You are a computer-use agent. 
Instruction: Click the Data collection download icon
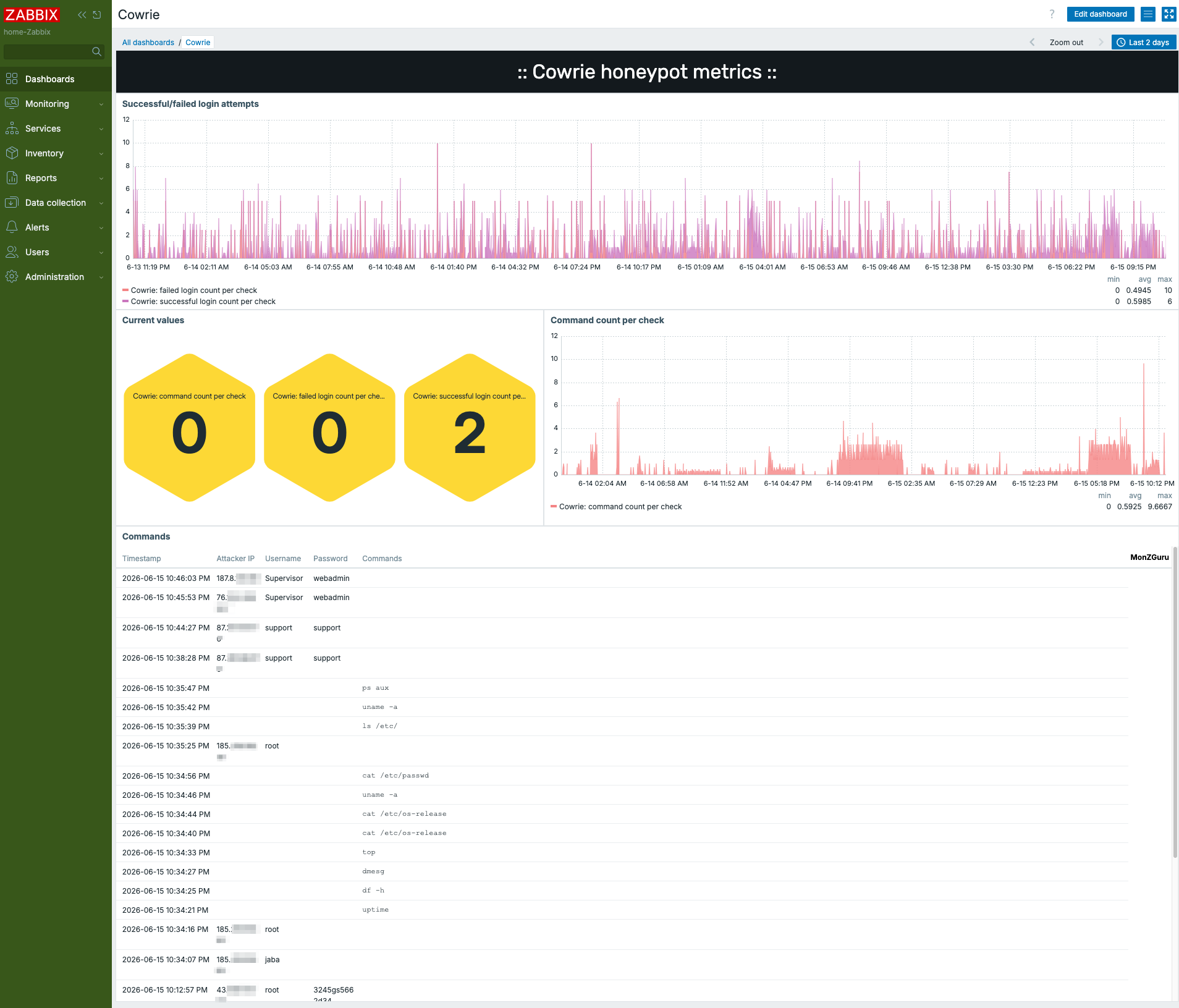[x=12, y=202]
